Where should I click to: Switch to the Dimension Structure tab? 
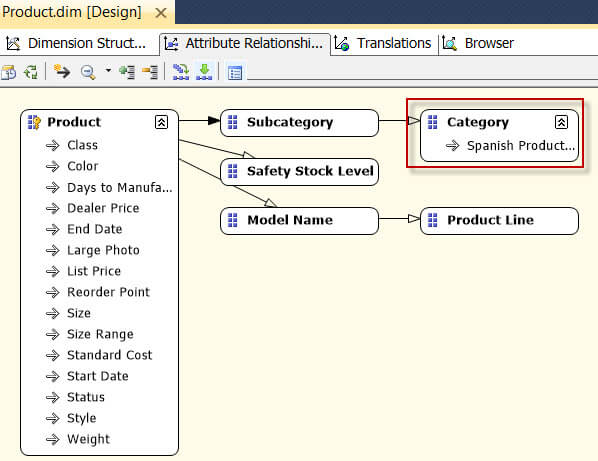coord(76,43)
